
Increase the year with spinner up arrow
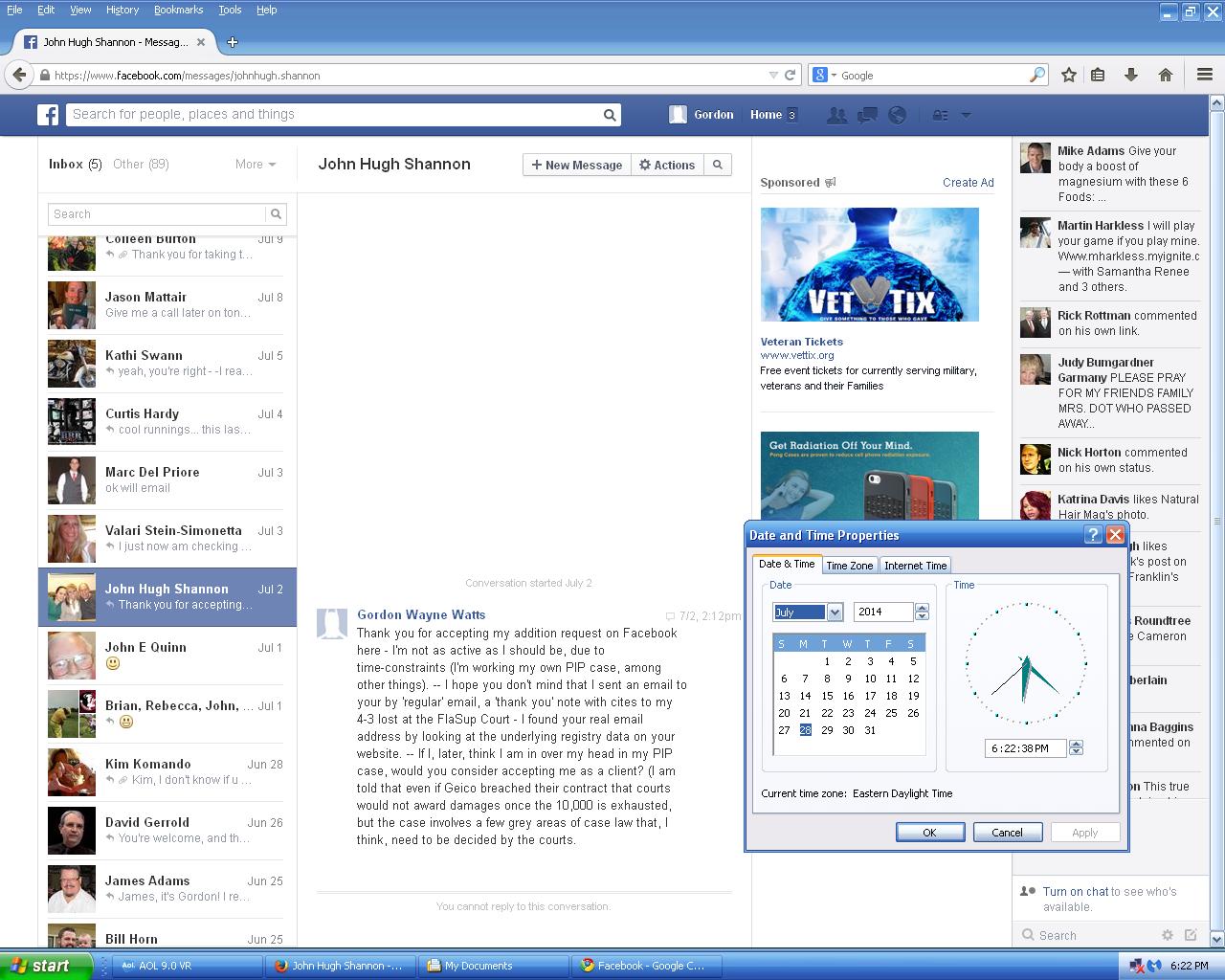click(922, 608)
